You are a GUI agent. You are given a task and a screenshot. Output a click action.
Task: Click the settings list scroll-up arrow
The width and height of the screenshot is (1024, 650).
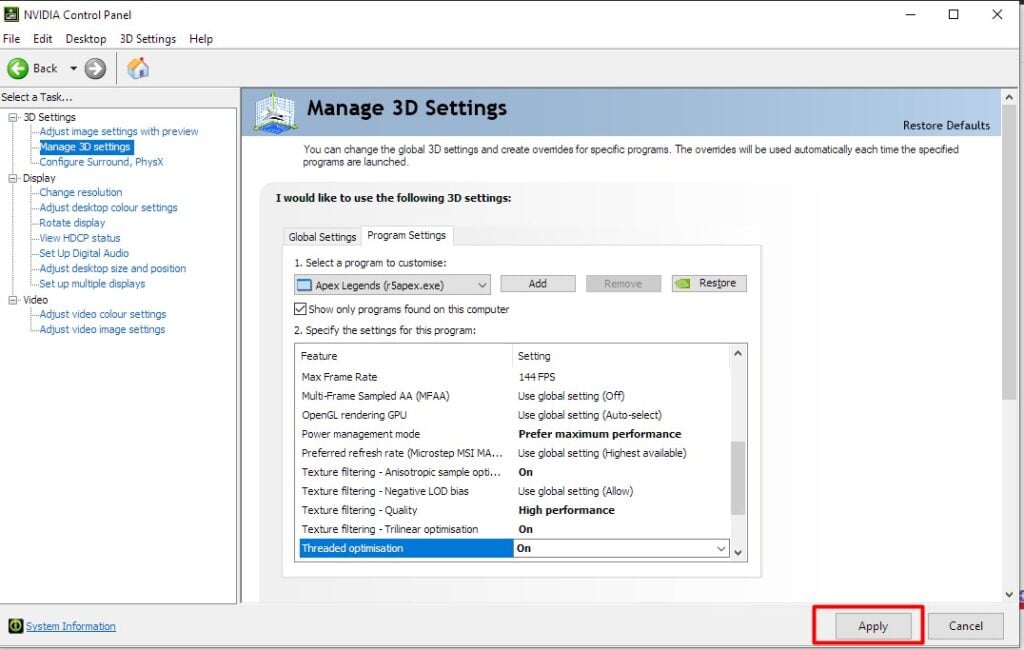(738, 353)
